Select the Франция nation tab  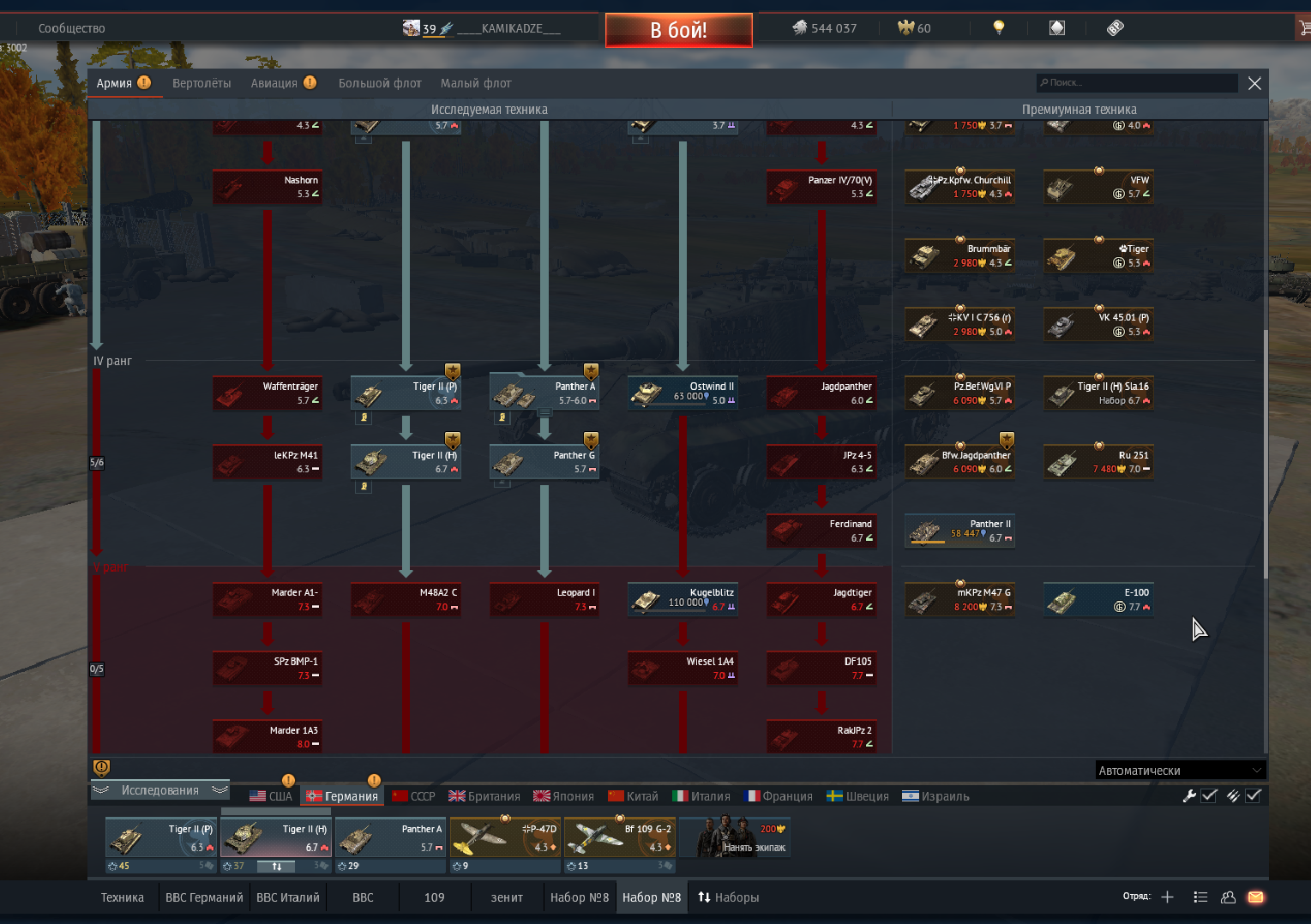(x=779, y=796)
